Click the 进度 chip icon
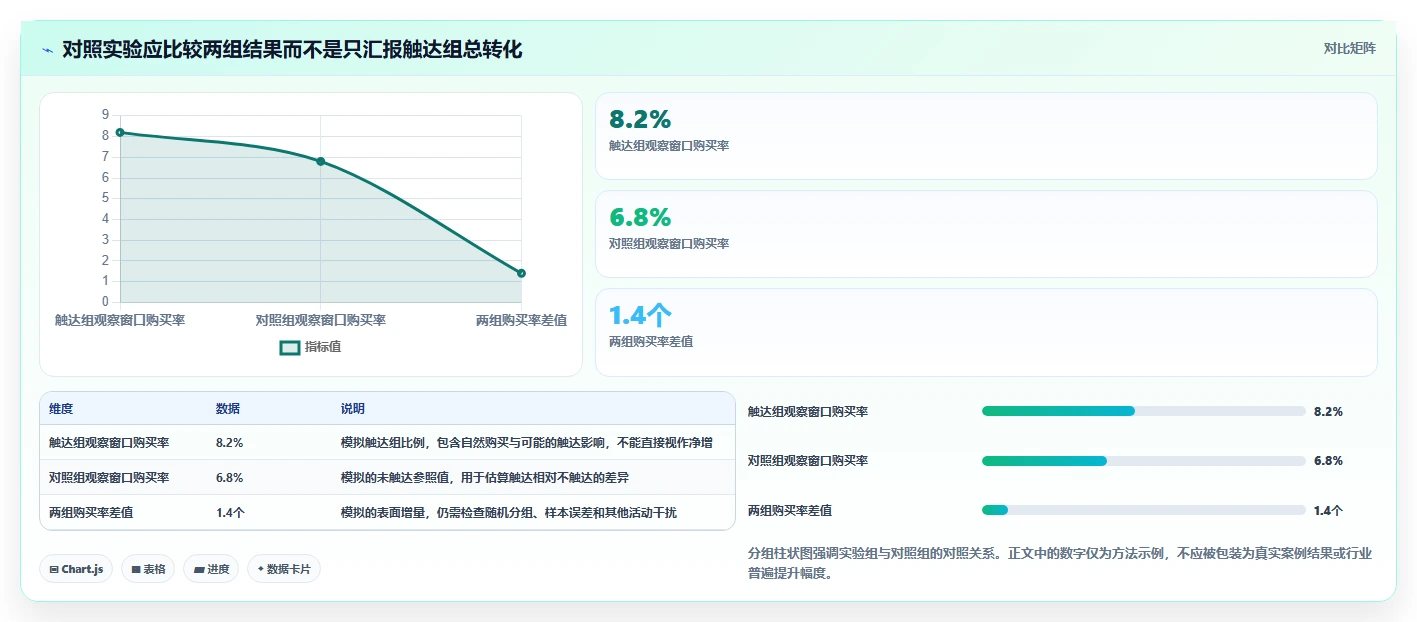 (x=199, y=569)
